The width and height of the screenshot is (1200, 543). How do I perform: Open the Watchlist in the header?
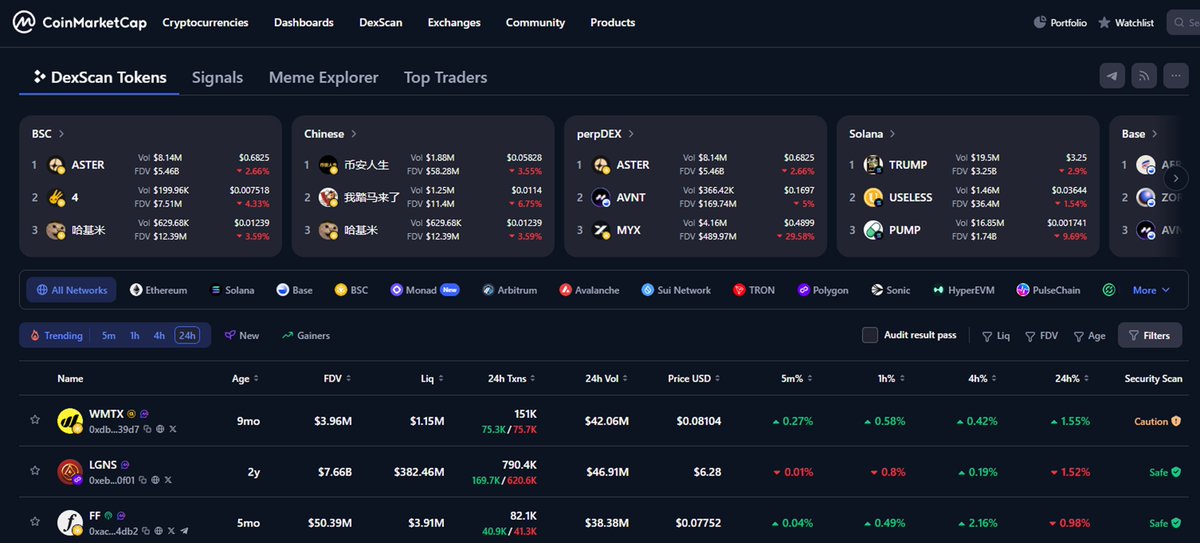tap(1126, 22)
